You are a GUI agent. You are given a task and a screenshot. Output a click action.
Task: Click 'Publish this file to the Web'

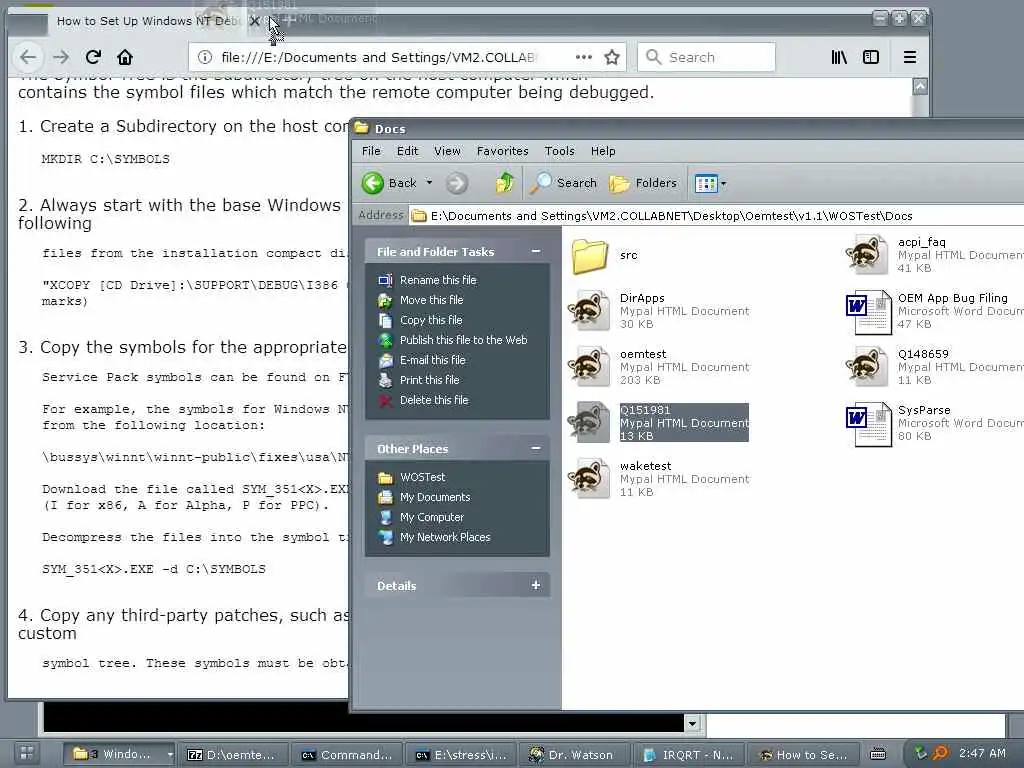[x=453, y=340]
